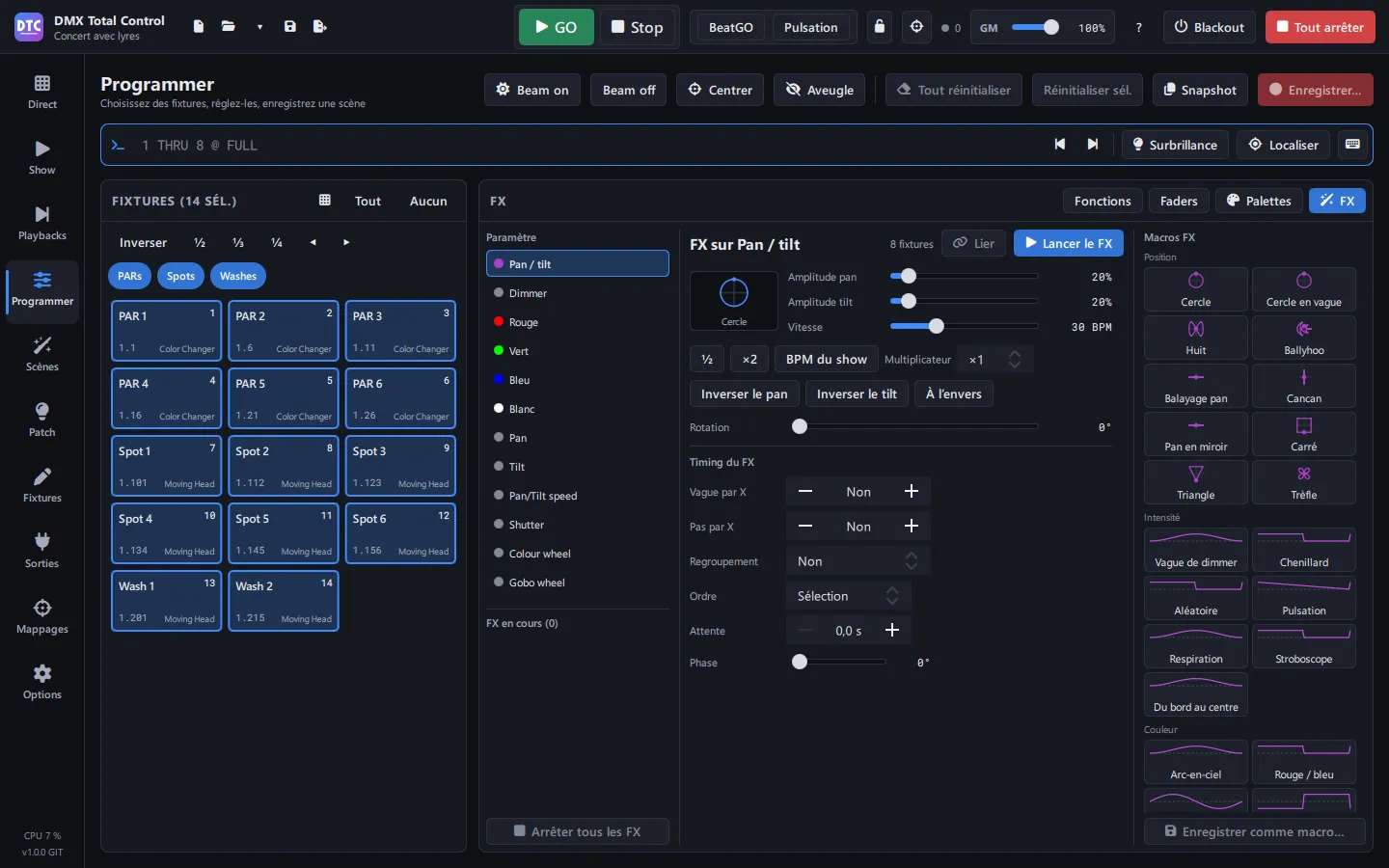Go to the Direct view

42,92
